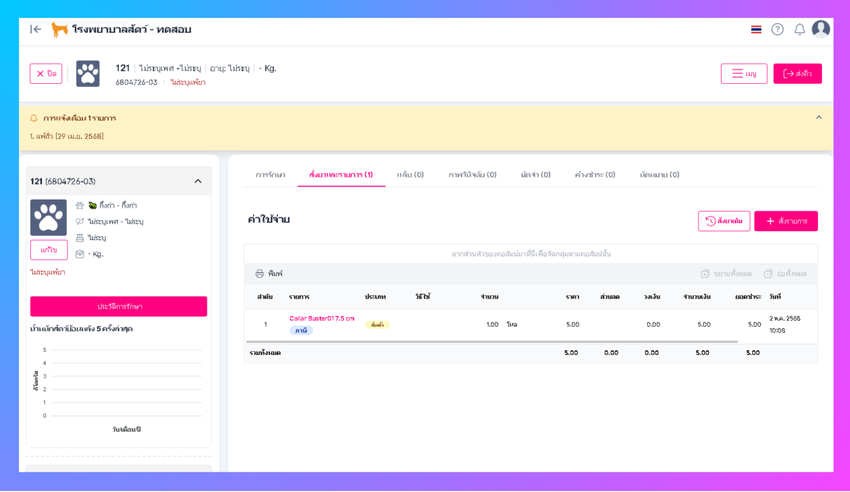This screenshot has height=492, width=850.
Task: Open the user profile avatar
Action: point(821,29)
